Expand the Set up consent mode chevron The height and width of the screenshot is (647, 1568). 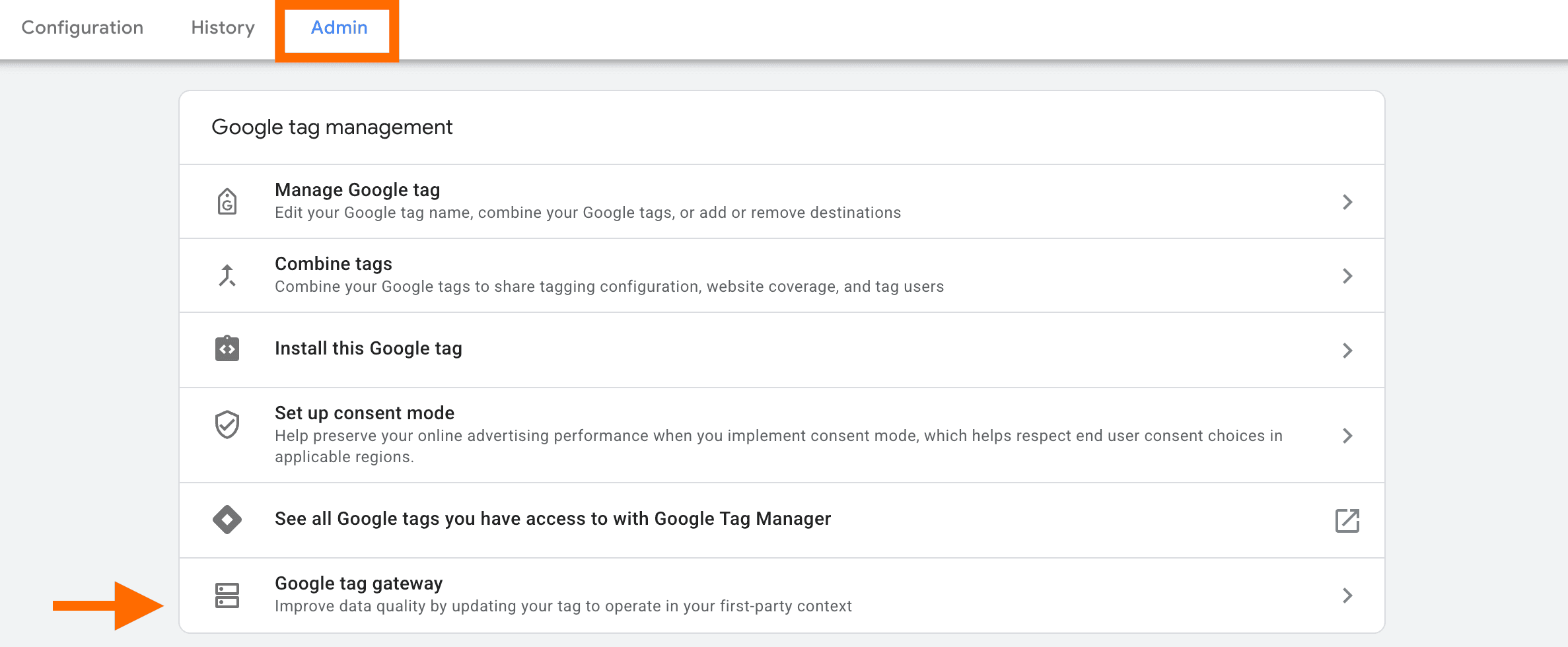[1347, 436]
